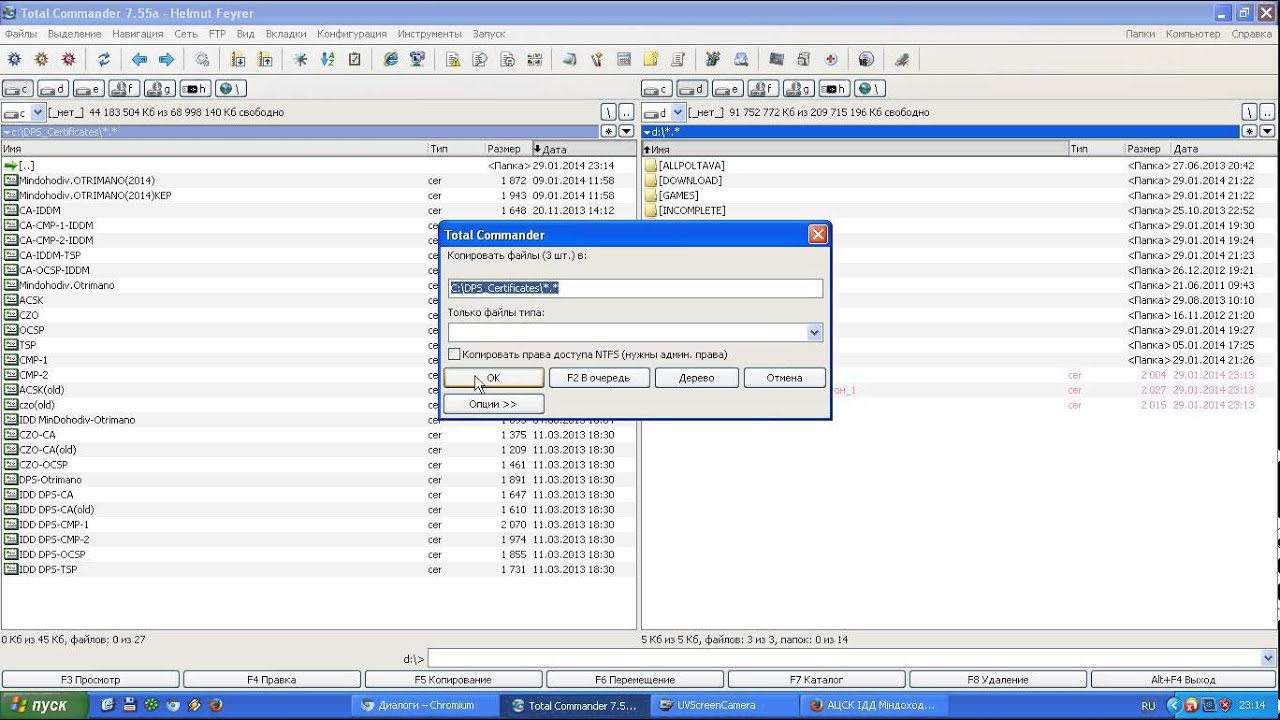Open the Навигация menu

(138, 34)
